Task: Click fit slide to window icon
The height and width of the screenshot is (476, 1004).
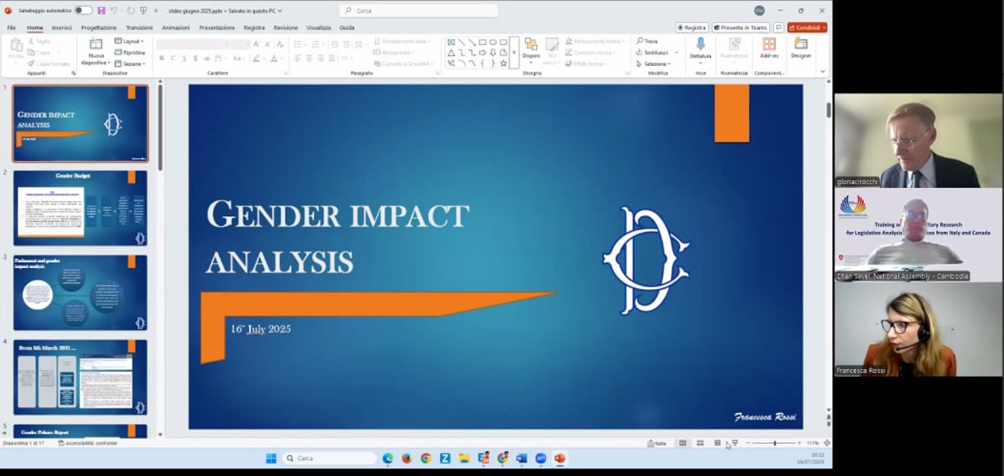Action: click(827, 443)
